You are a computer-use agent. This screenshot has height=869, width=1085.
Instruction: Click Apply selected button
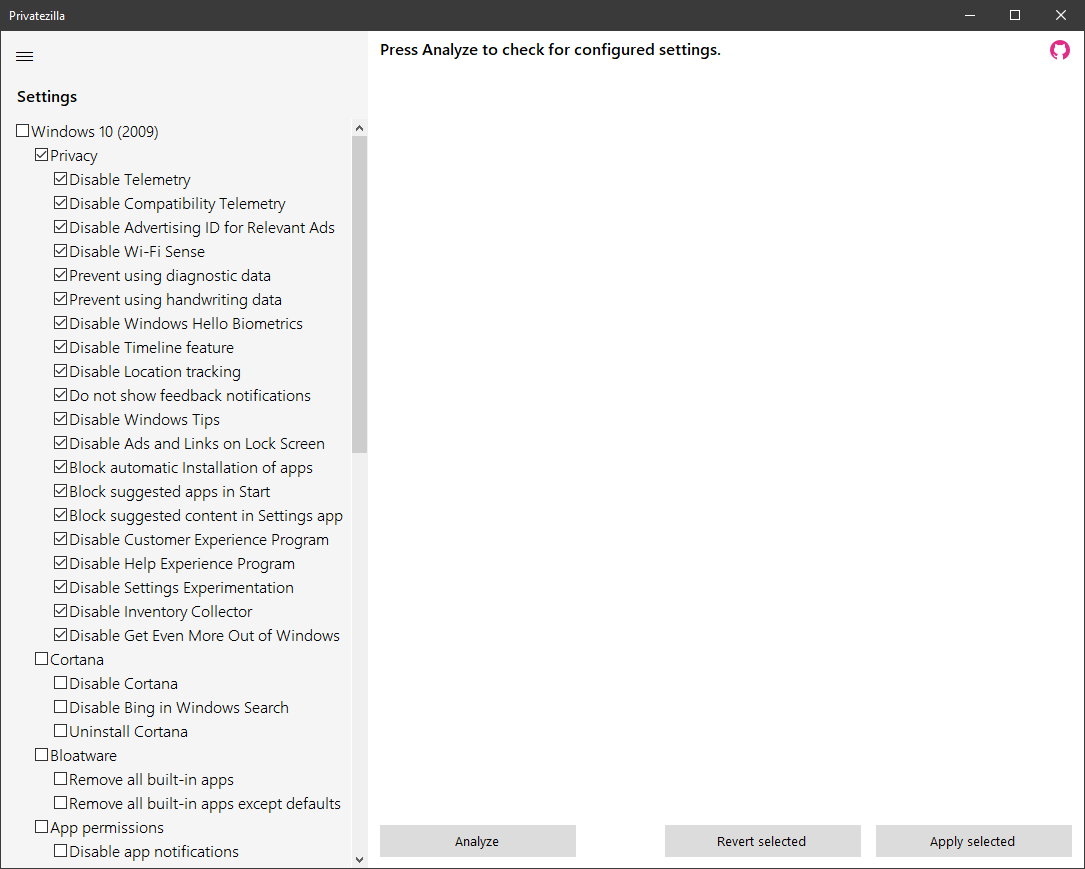[972, 841]
